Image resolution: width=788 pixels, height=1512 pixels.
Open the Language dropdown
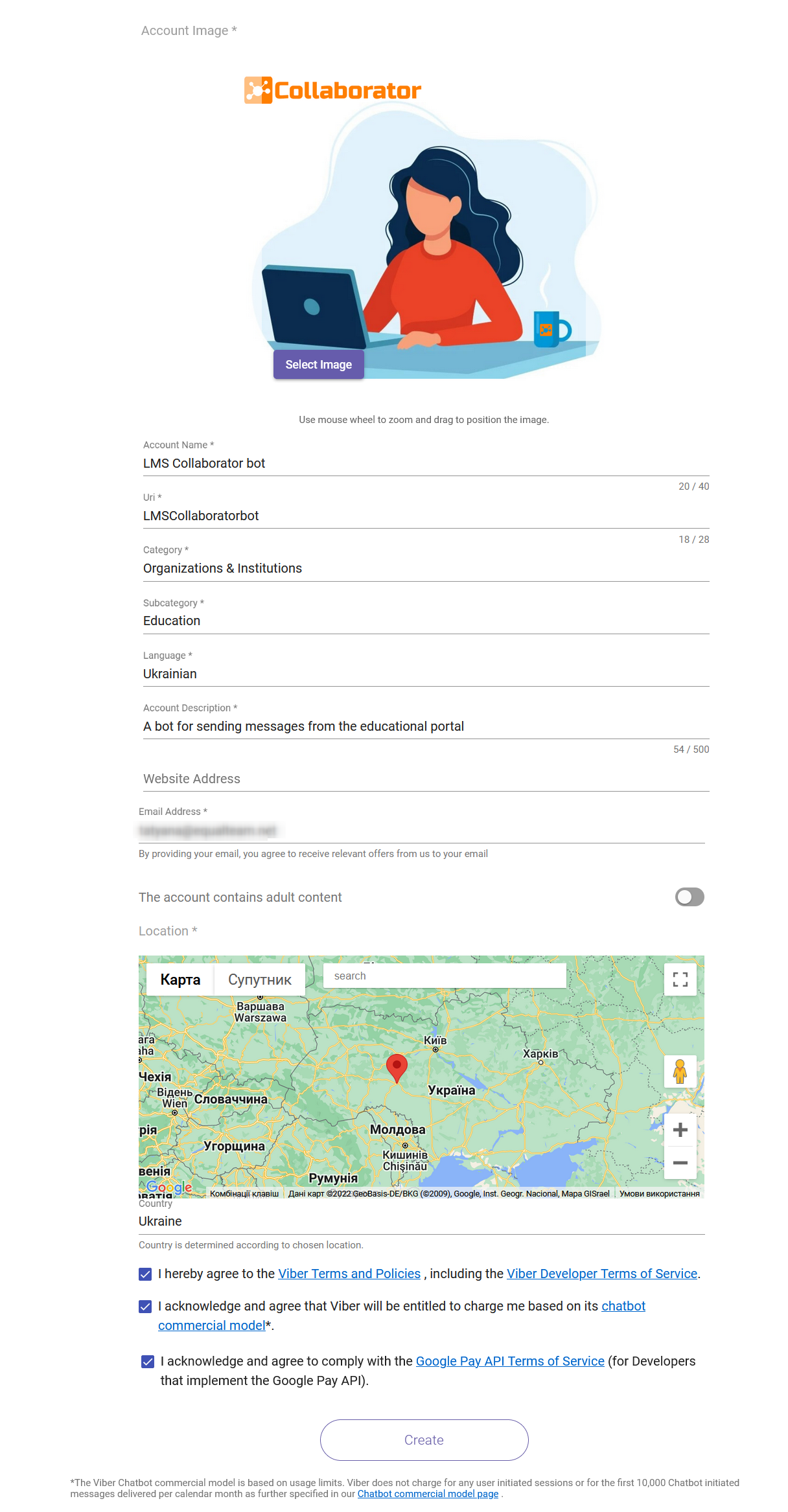pyautogui.click(x=426, y=674)
